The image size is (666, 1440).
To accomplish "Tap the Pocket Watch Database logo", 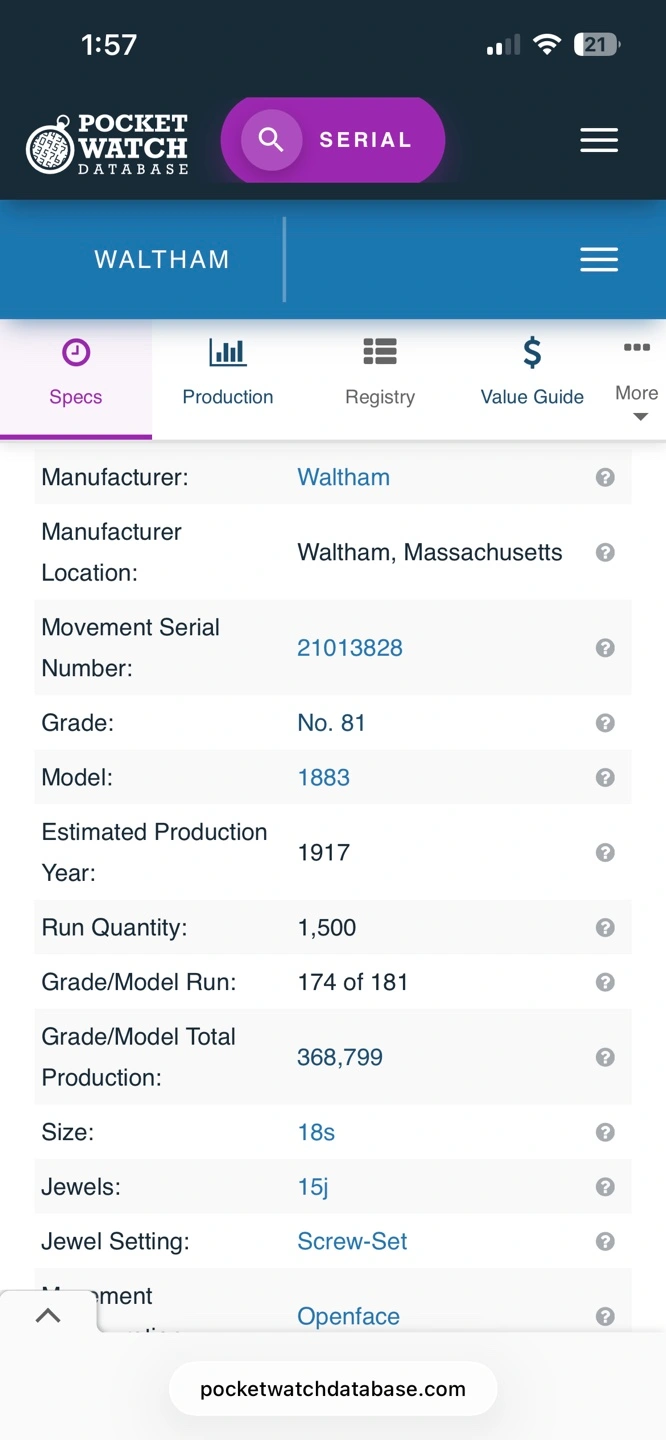I will [107, 144].
